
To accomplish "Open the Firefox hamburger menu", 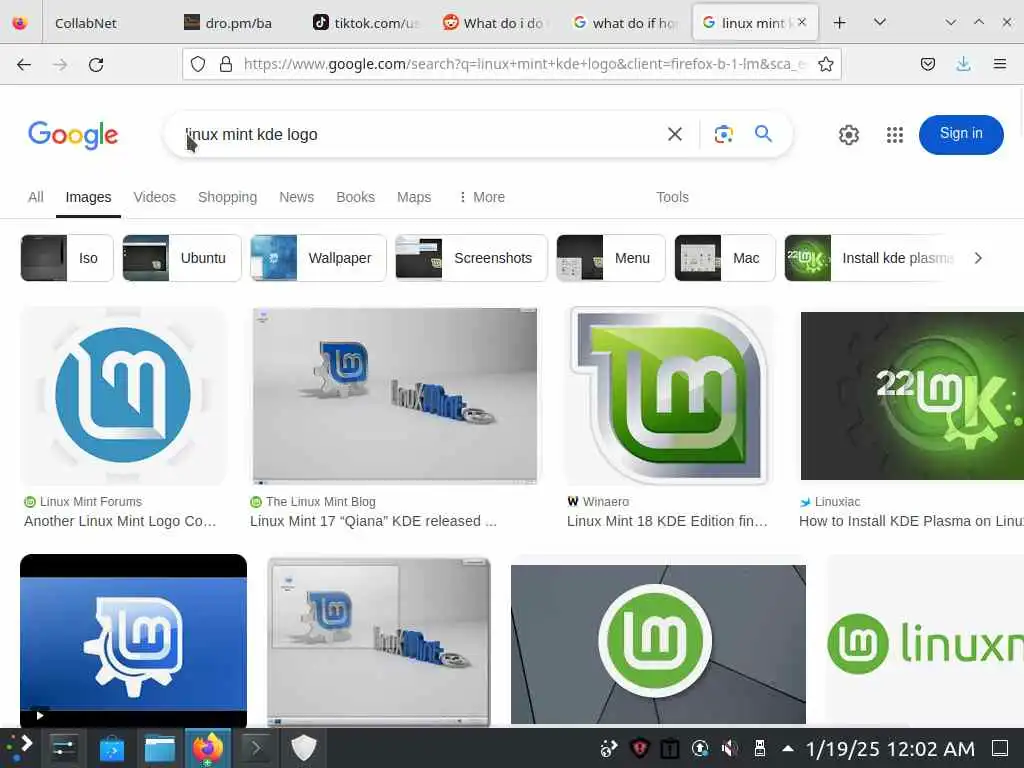I will click(999, 64).
